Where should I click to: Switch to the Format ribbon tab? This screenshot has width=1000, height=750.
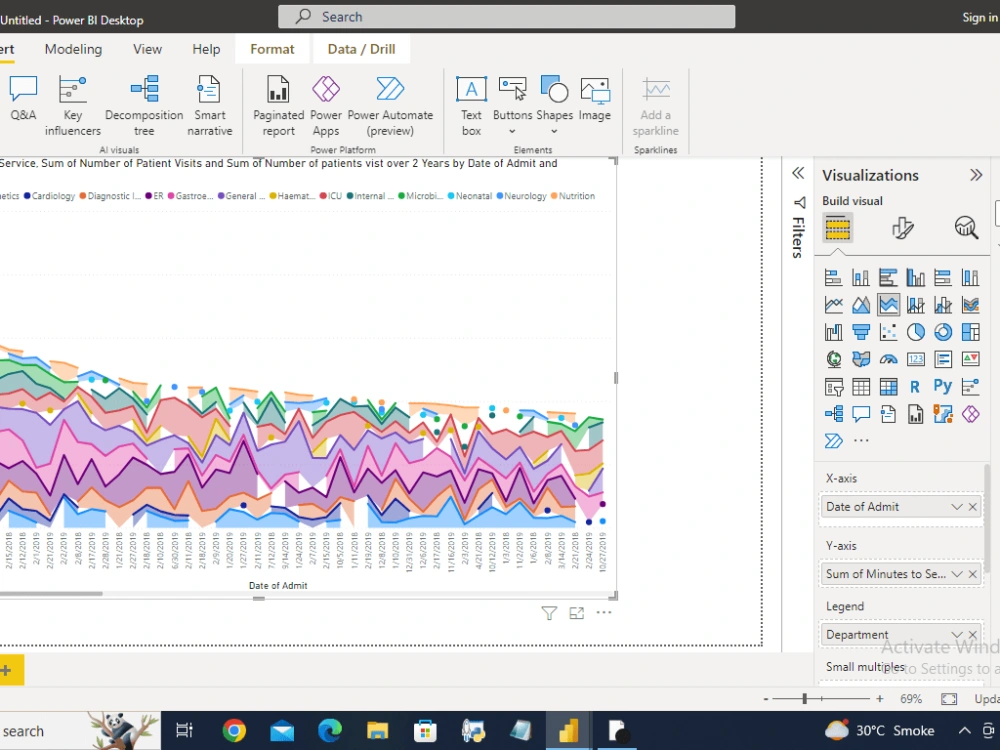coord(272,49)
